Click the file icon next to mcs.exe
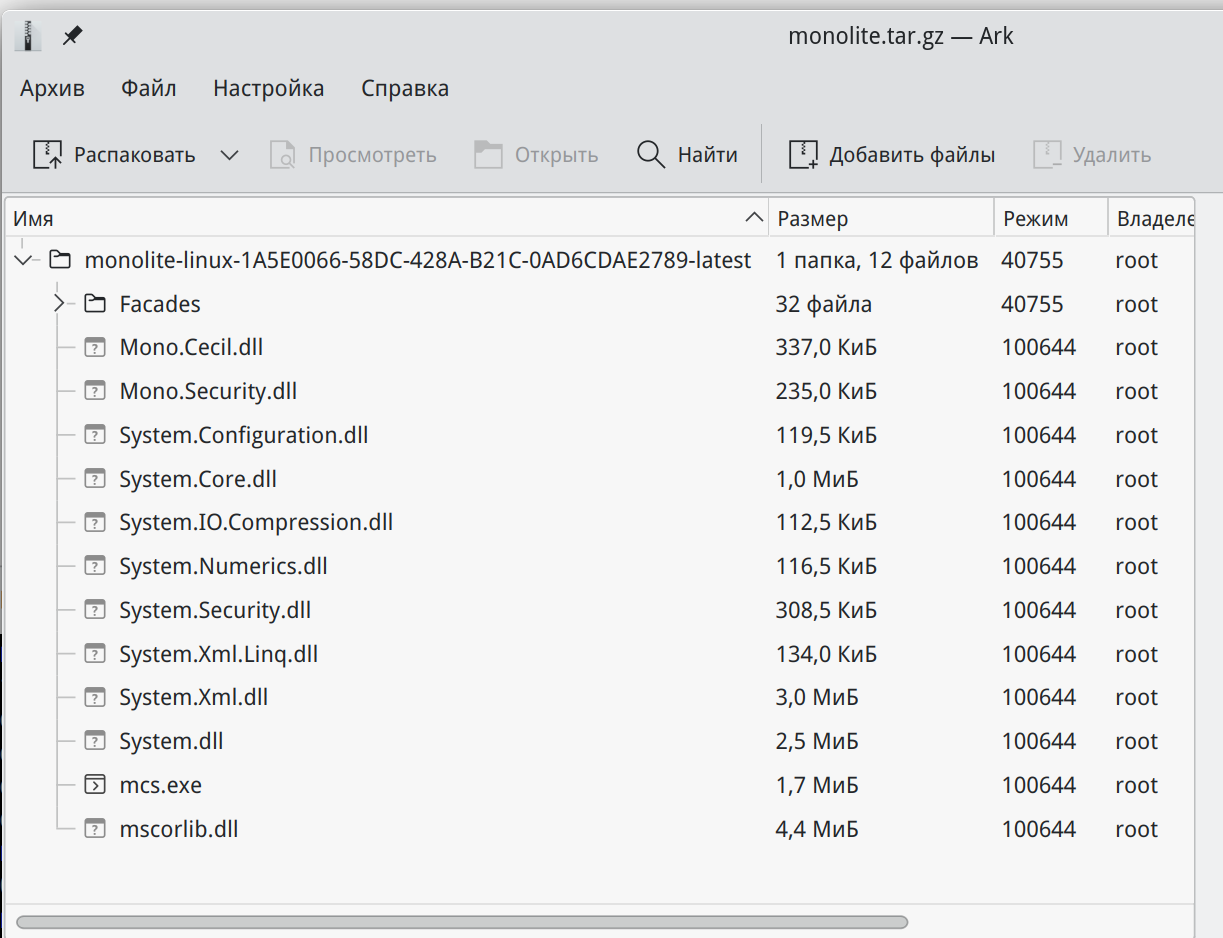1223x938 pixels. pos(95,785)
